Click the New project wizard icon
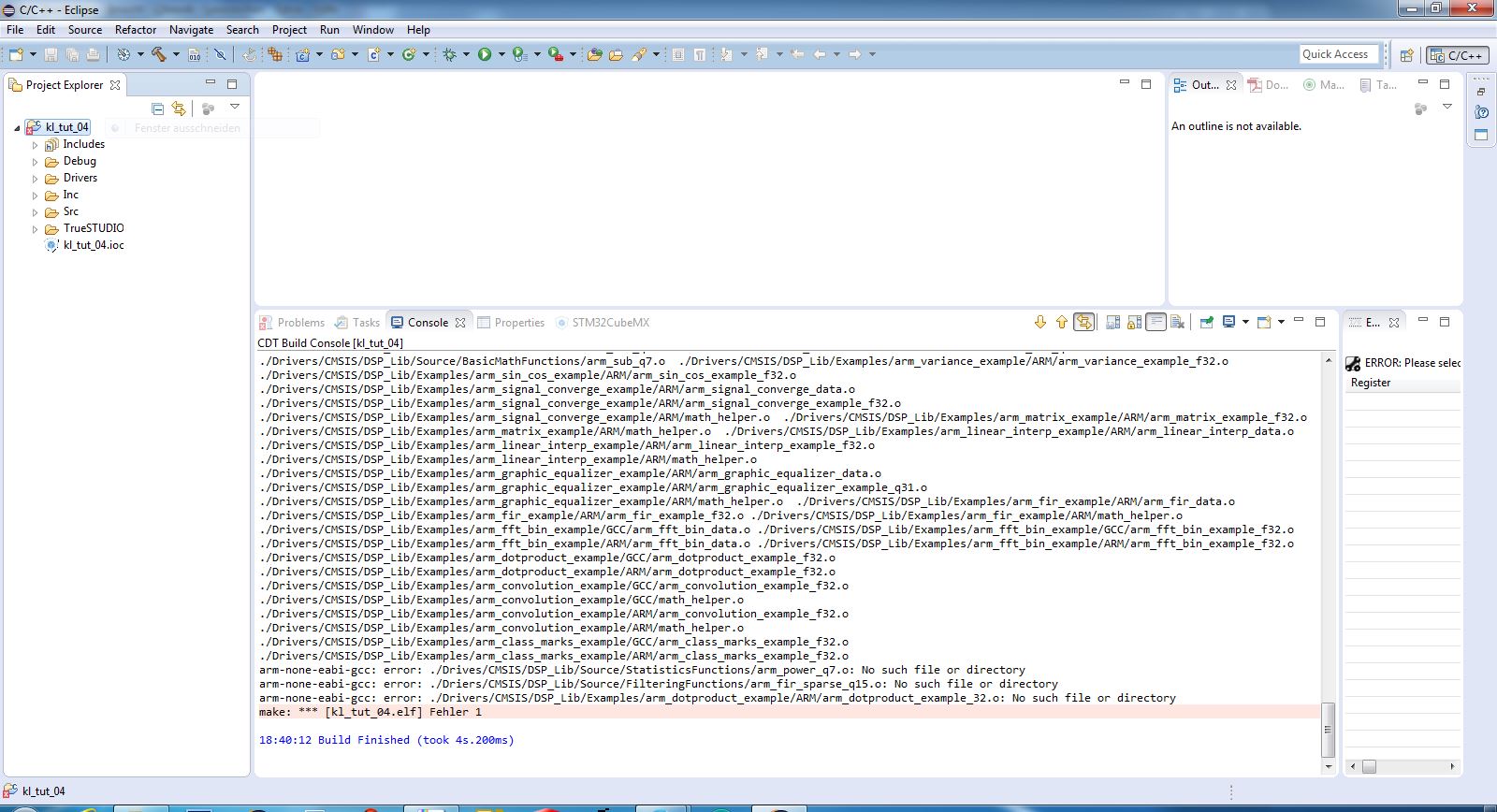 click(x=16, y=54)
